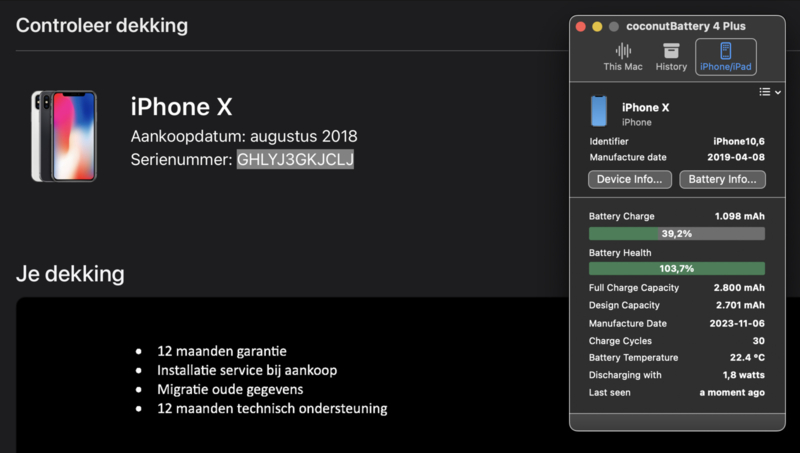Expand the device list chevron dropdown
Image resolution: width=800 pixels, height=453 pixels.
pyautogui.click(x=778, y=92)
